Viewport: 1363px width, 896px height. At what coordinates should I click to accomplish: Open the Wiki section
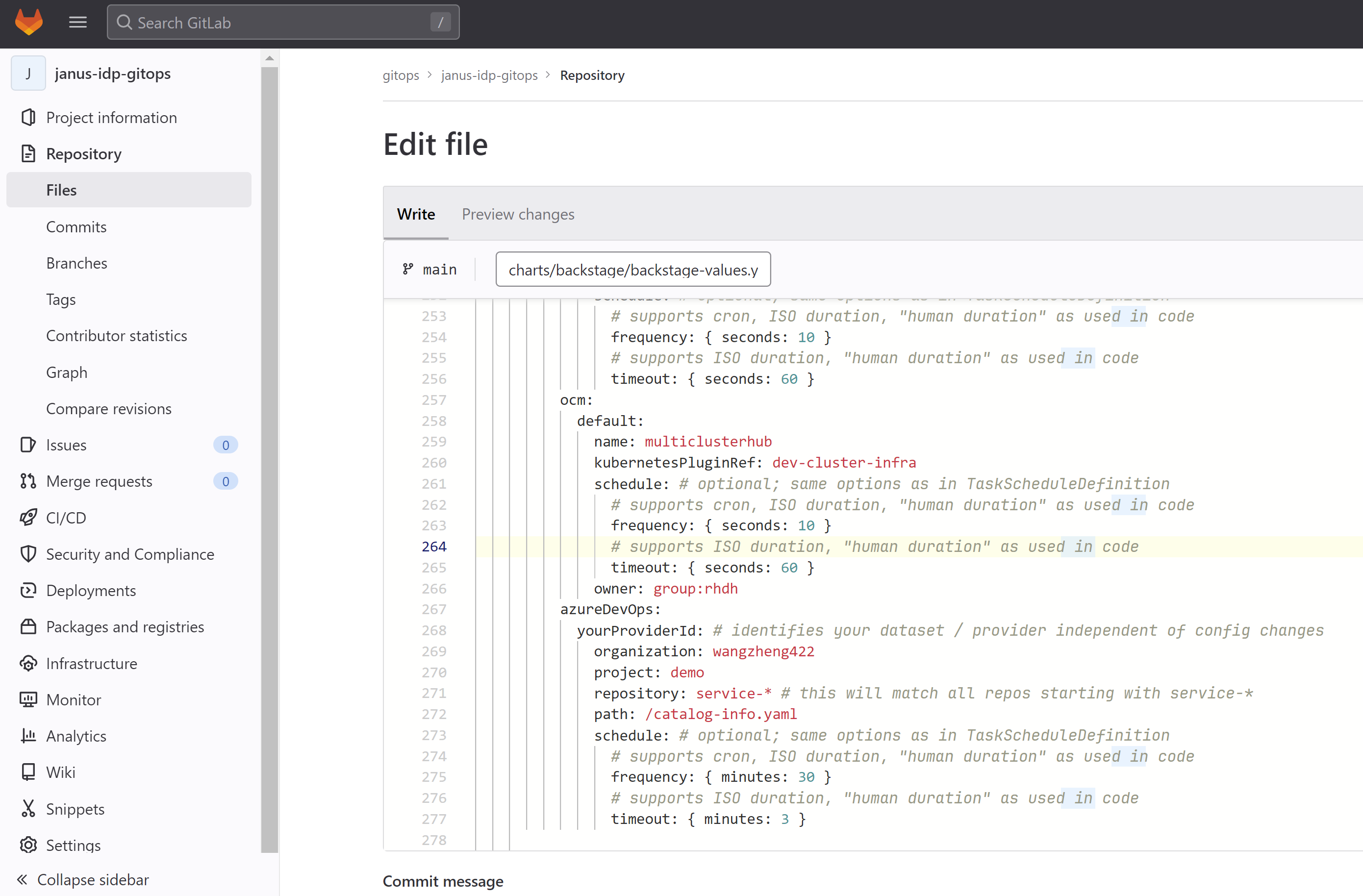pyautogui.click(x=61, y=772)
